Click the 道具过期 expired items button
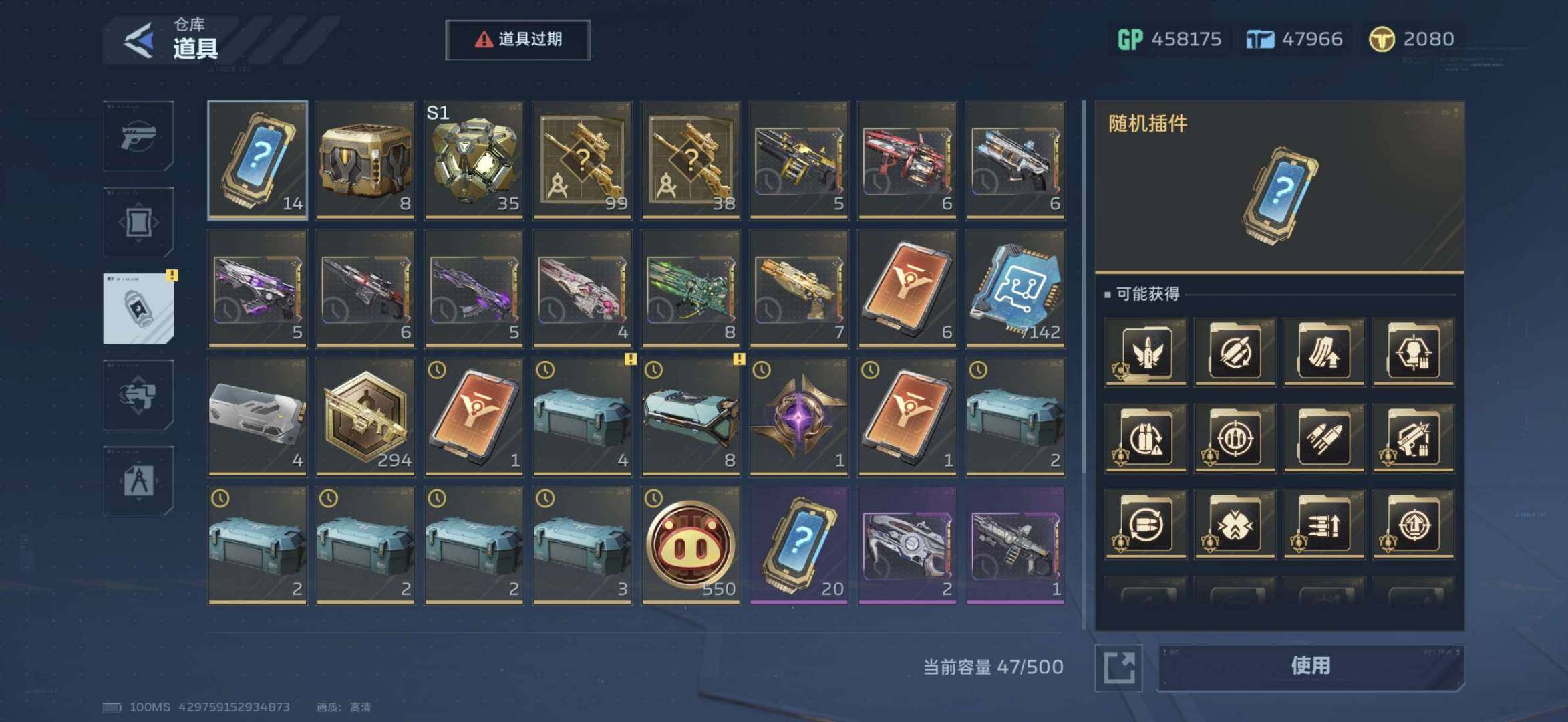 518,40
